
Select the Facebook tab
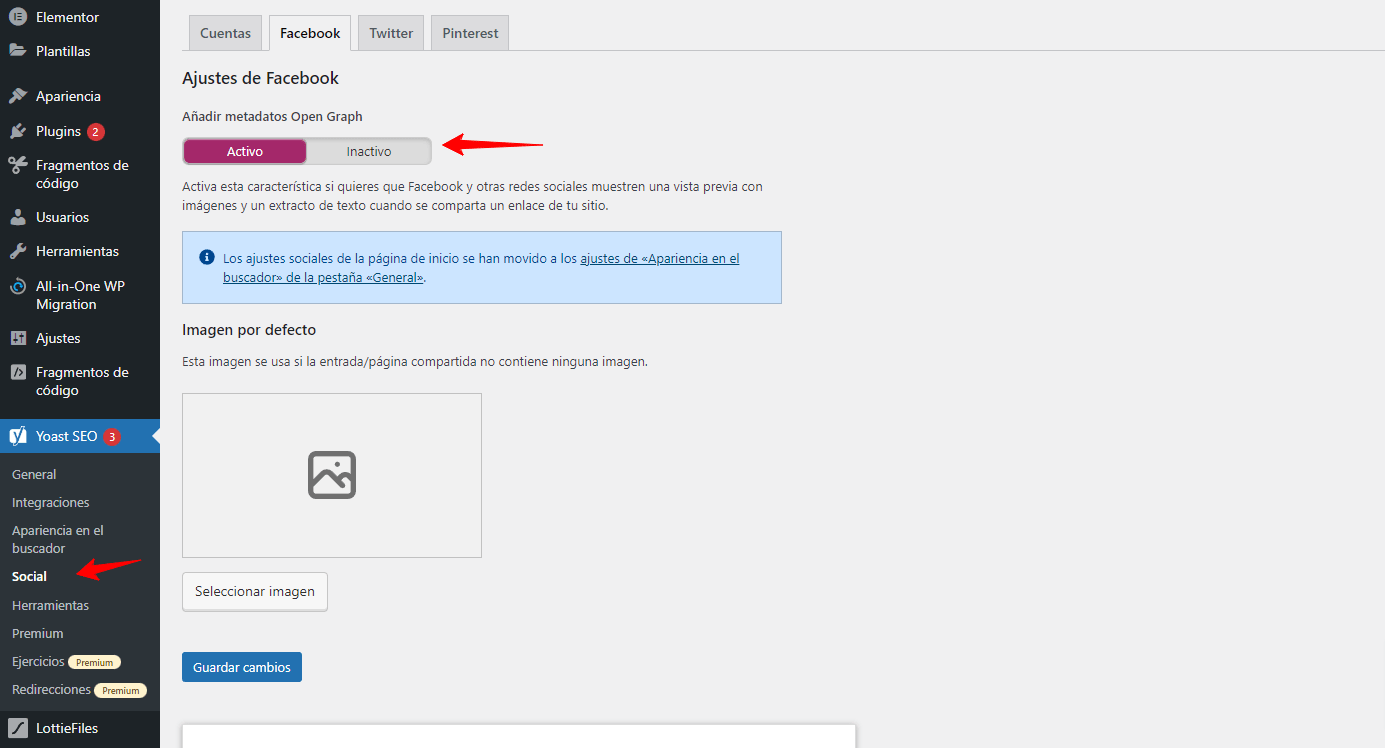[310, 33]
